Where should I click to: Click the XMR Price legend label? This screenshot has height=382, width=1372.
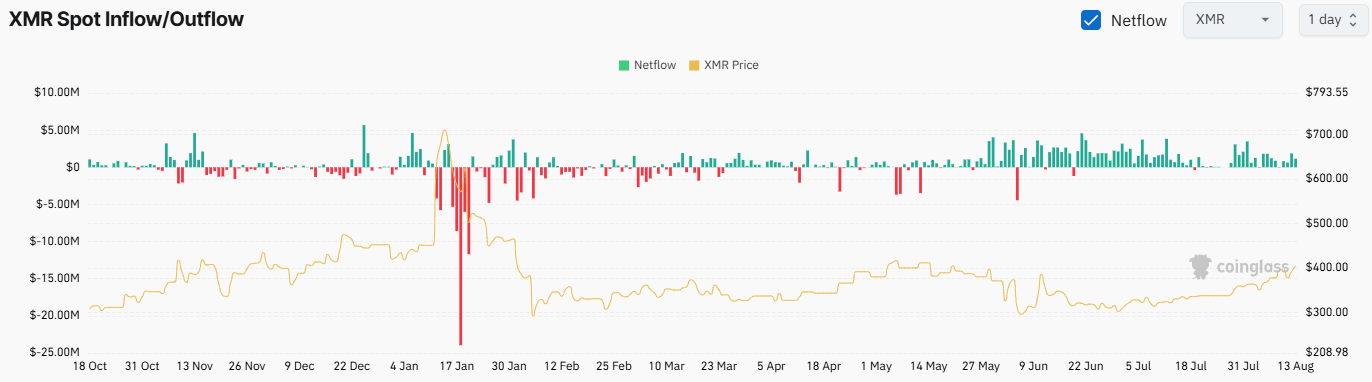coord(731,65)
